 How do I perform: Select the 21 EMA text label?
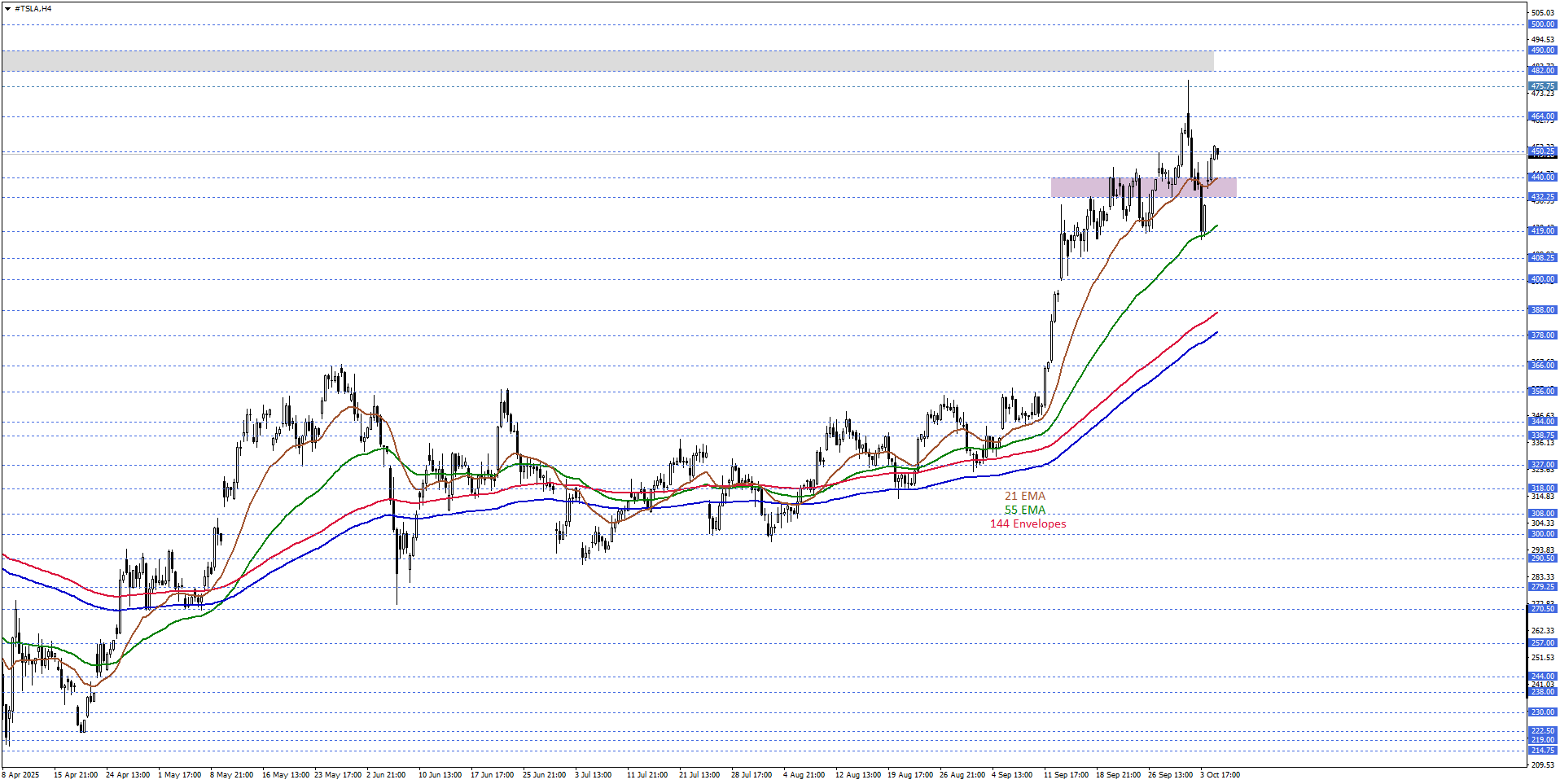1024,496
